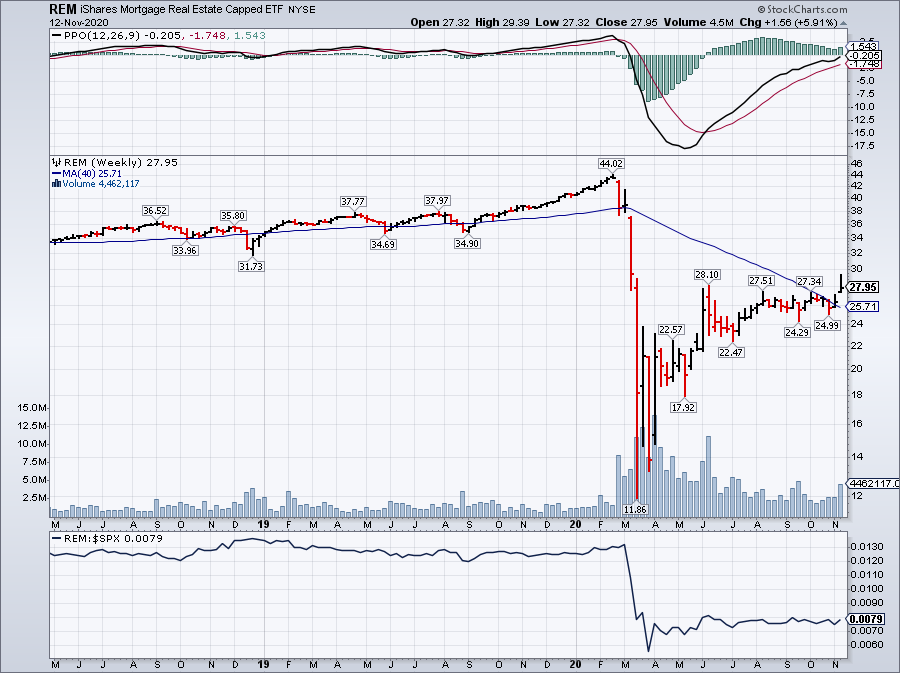Click the 34.90 price label

[x=467, y=243]
